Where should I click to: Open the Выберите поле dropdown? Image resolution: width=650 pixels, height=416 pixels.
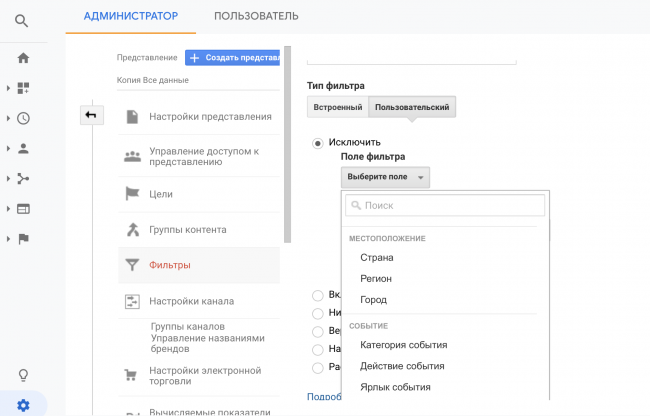point(386,177)
